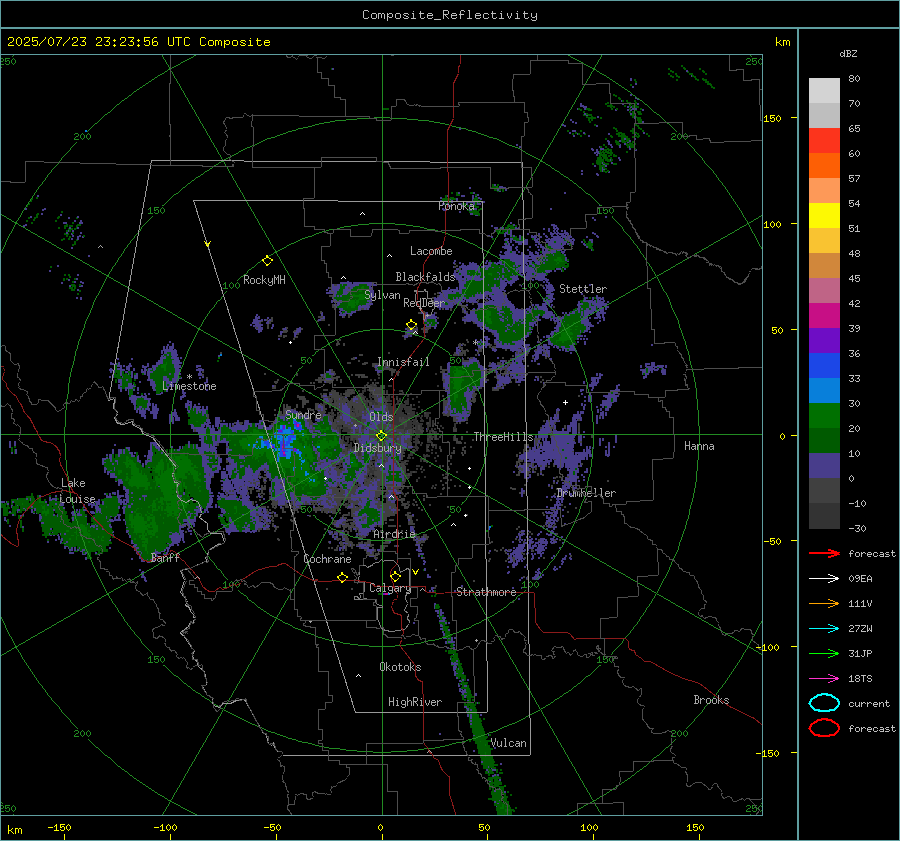Click the Airdrie city label
Viewport: 900px width, 841px height.
click(394, 534)
